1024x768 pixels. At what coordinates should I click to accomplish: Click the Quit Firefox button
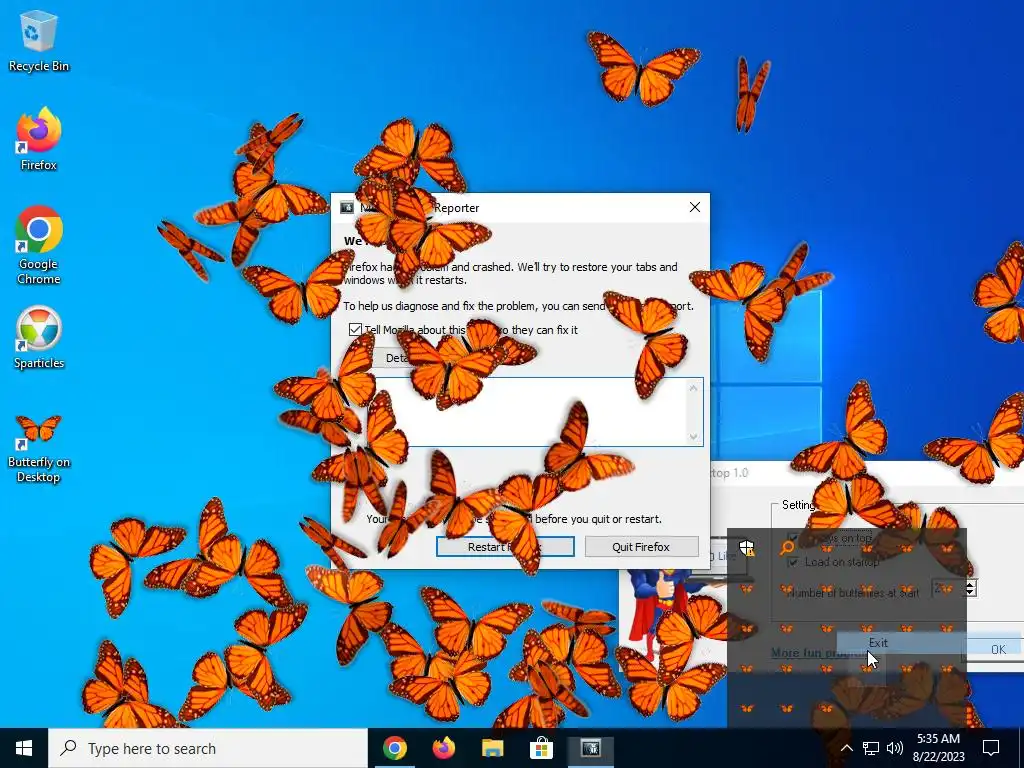click(641, 547)
